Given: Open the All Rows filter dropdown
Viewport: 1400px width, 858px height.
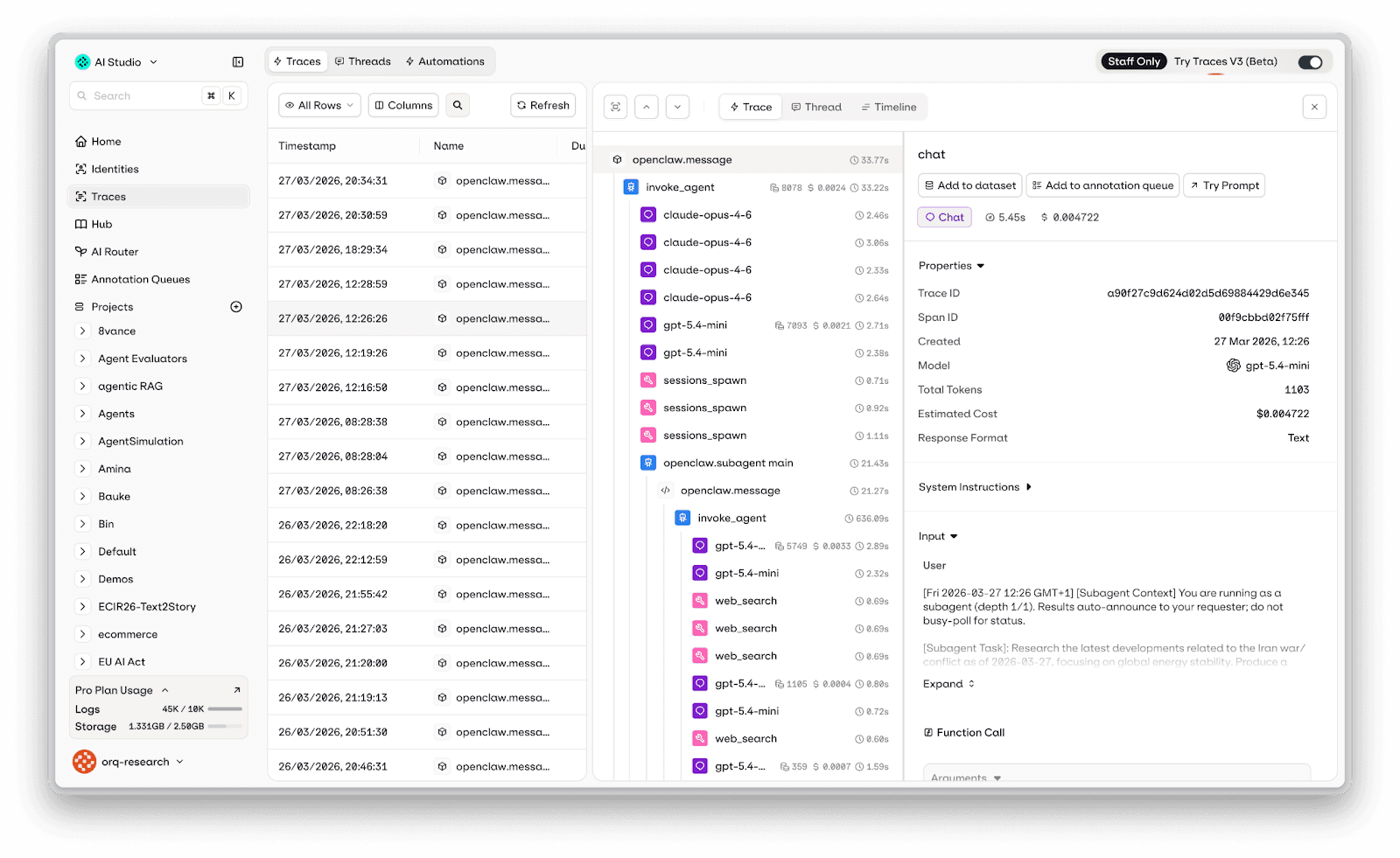Looking at the screenshot, I should 319,105.
